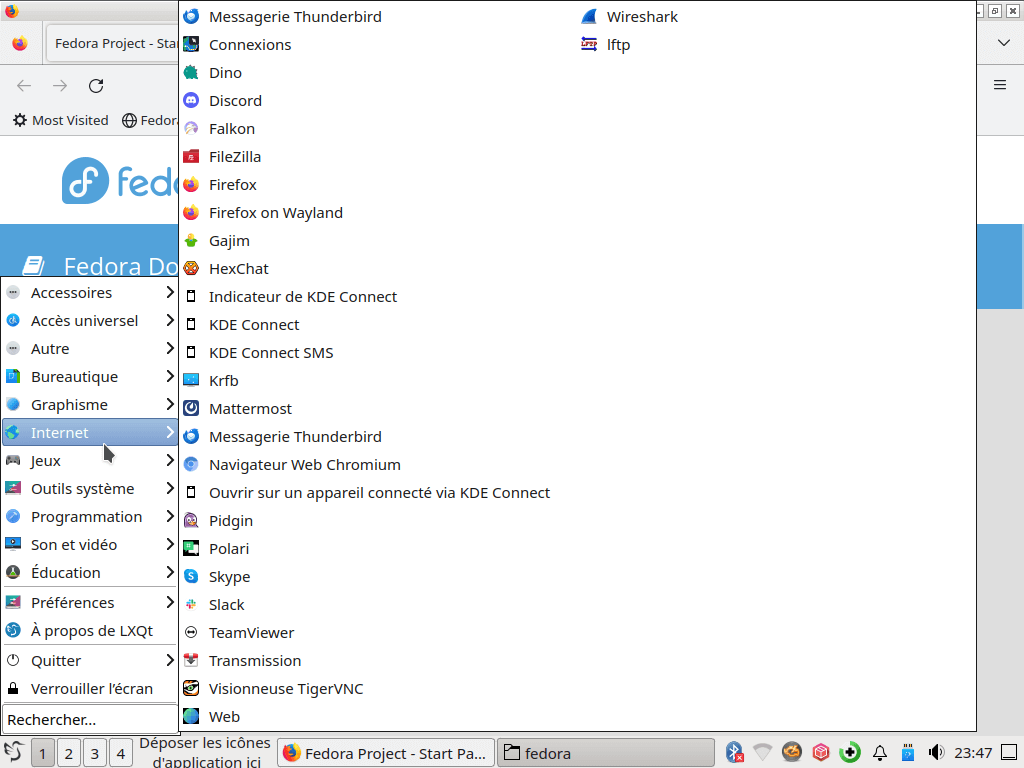Select Ouvrir sur un appareil connecté entry
The image size is (1024, 768).
pyautogui.click(x=366, y=494)
